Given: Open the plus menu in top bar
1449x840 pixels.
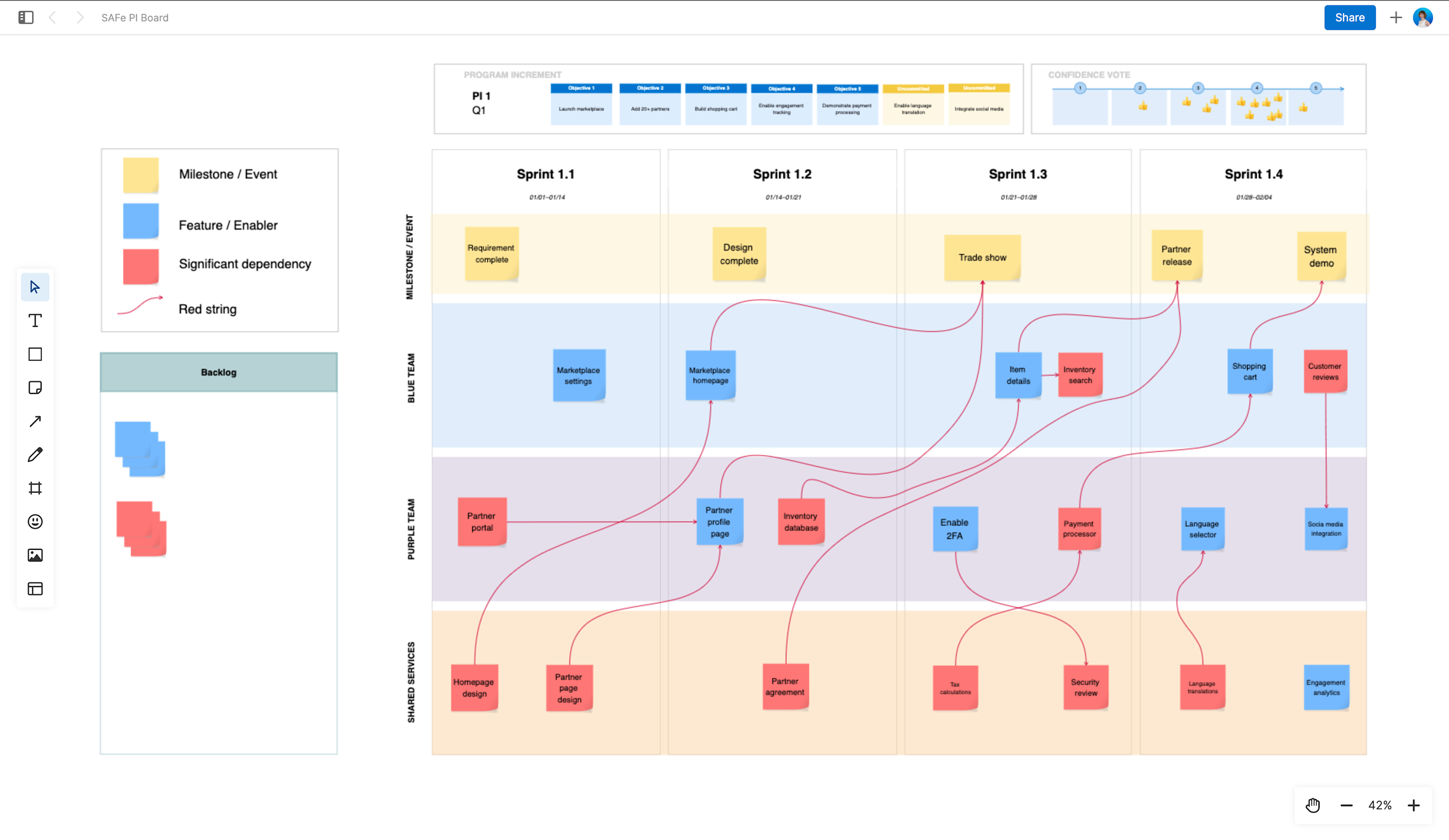Looking at the screenshot, I should 1395,17.
